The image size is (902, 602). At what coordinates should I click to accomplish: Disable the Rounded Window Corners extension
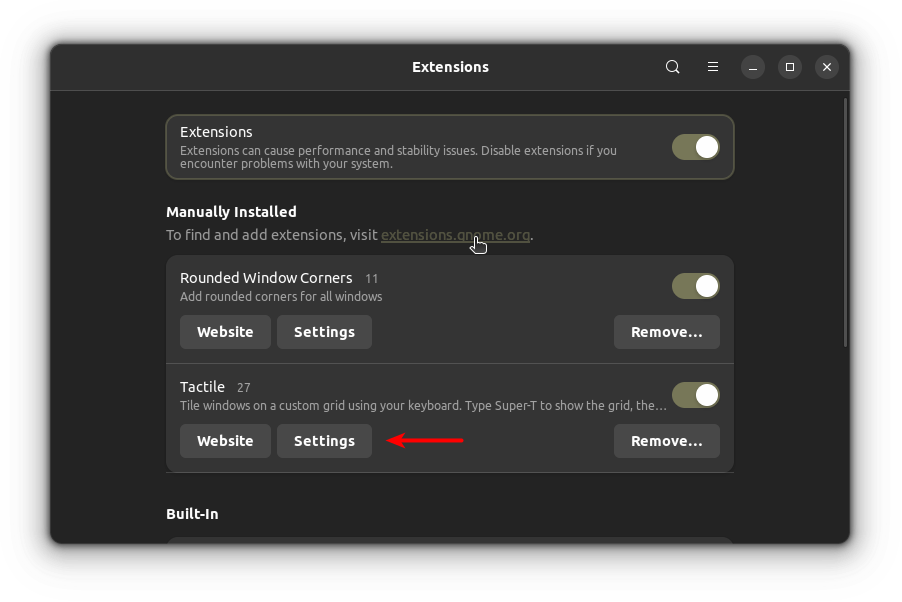point(696,286)
